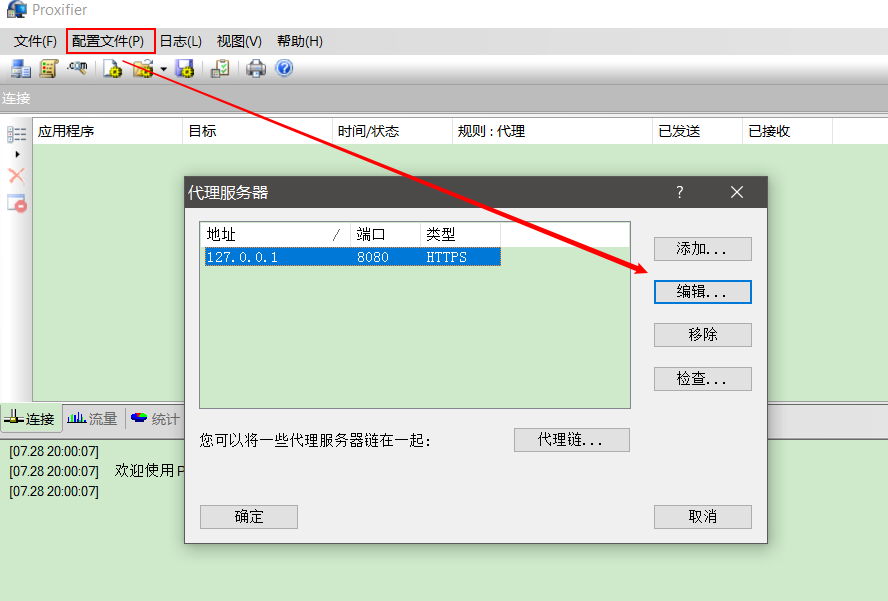The height and width of the screenshot is (601, 888).
Task: Click the dialog ? help button
Action: pyautogui.click(x=680, y=192)
